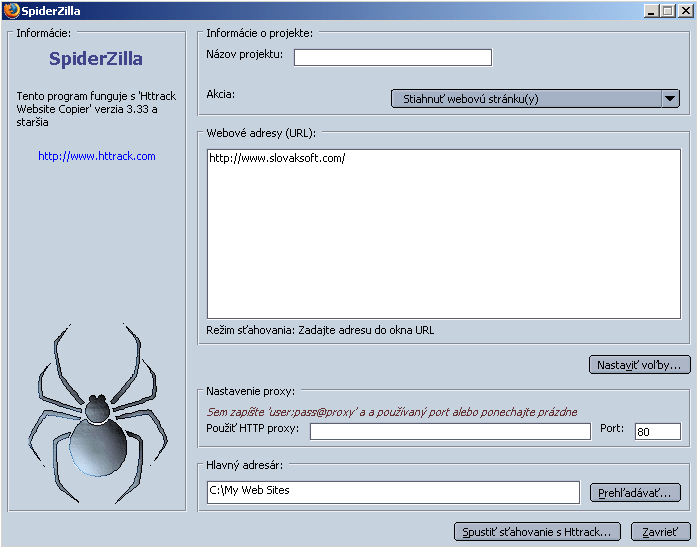Start download with Spustiť sťahovanie s Httrack...
The width and height of the screenshot is (697, 547).
537,532
